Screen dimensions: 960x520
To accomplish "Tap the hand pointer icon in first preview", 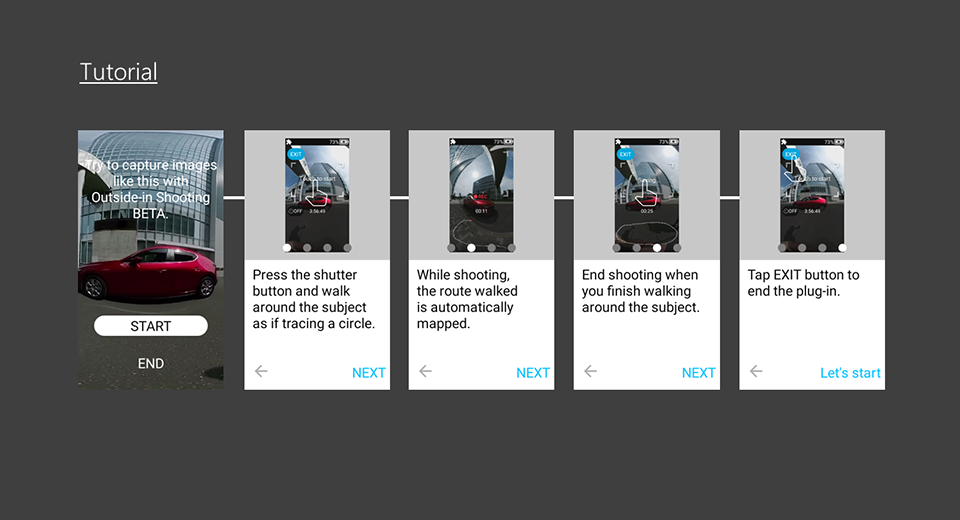I will [x=317, y=193].
